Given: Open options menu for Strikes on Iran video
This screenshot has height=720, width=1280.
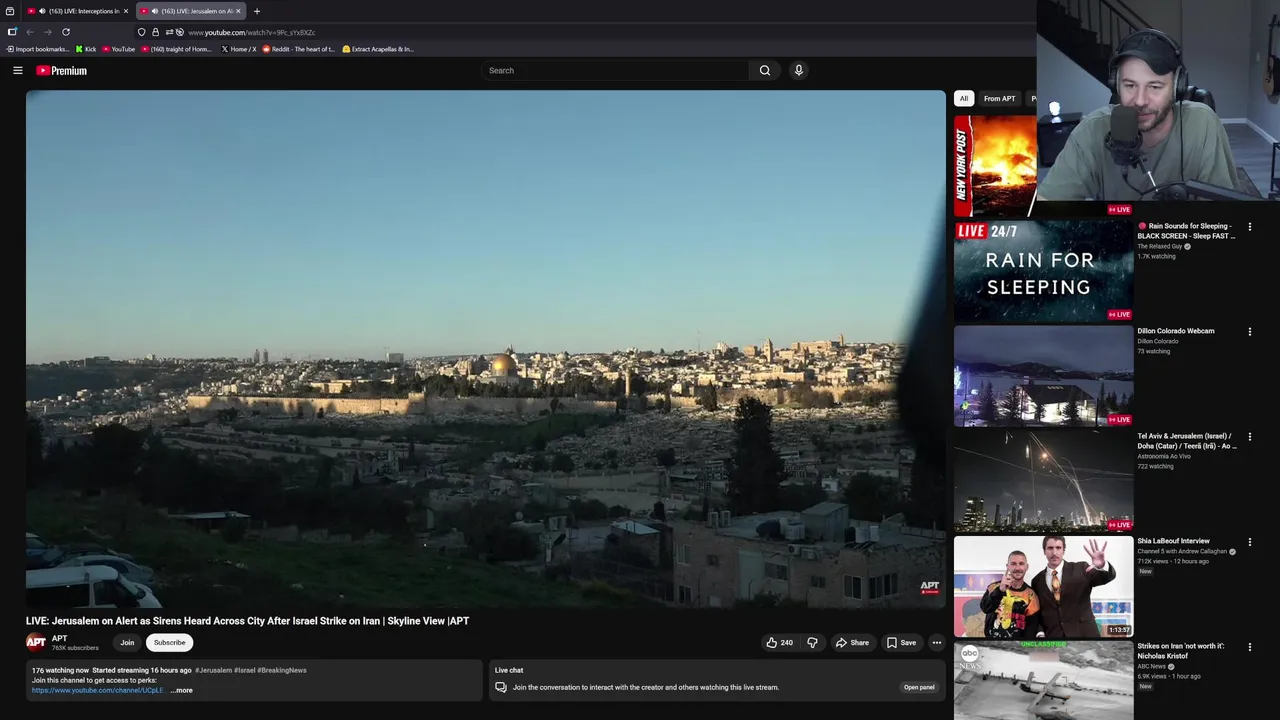Looking at the screenshot, I should tap(1249, 647).
